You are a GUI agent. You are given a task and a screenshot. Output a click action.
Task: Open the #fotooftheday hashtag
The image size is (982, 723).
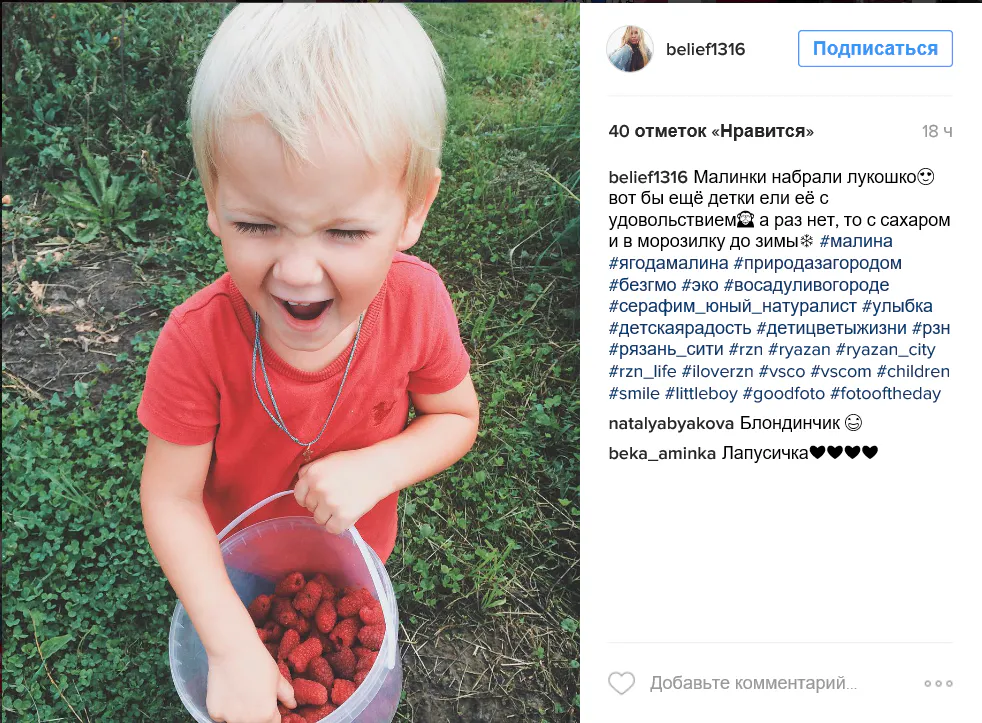point(885,393)
